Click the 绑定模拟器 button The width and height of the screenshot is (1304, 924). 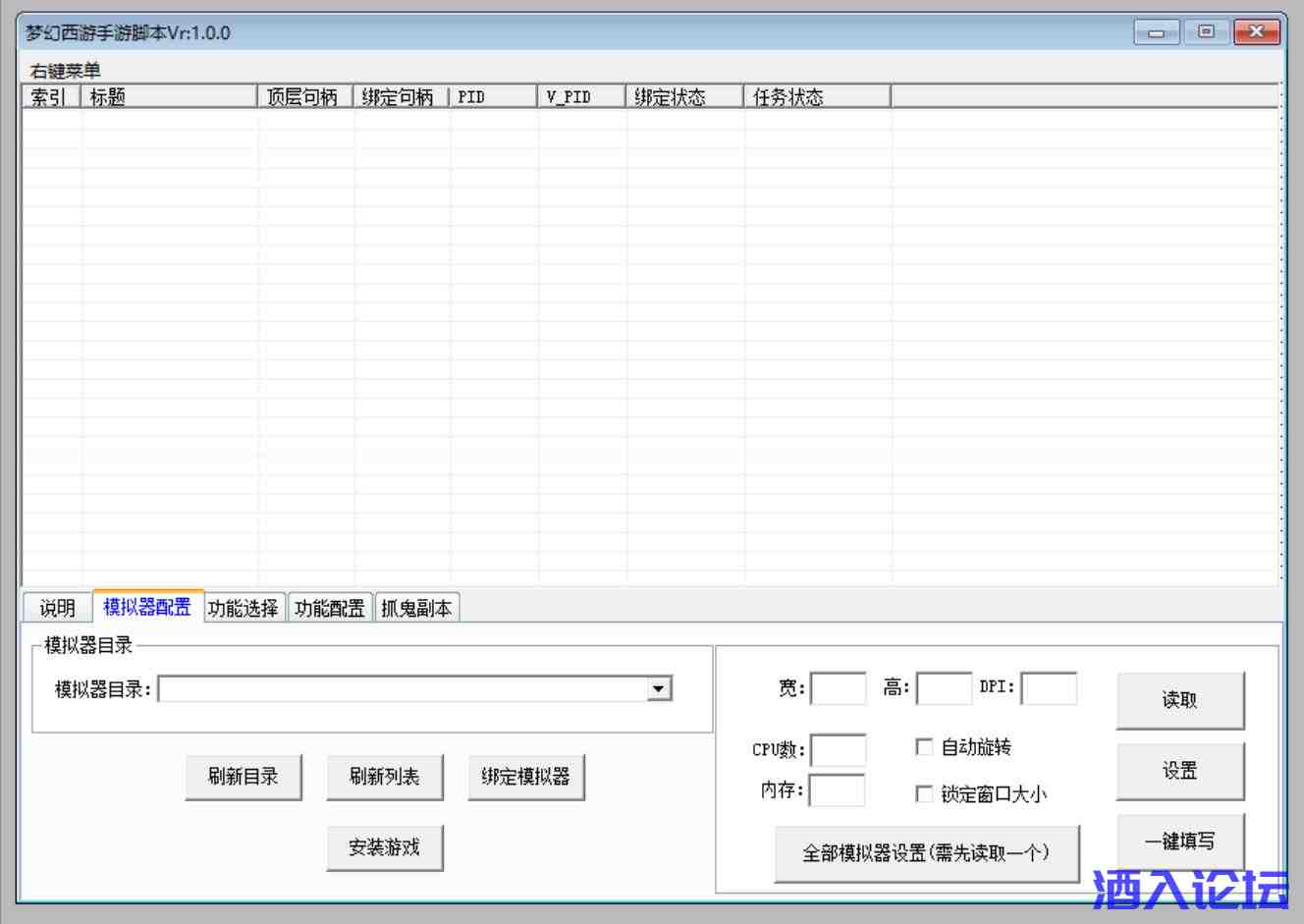[526, 777]
